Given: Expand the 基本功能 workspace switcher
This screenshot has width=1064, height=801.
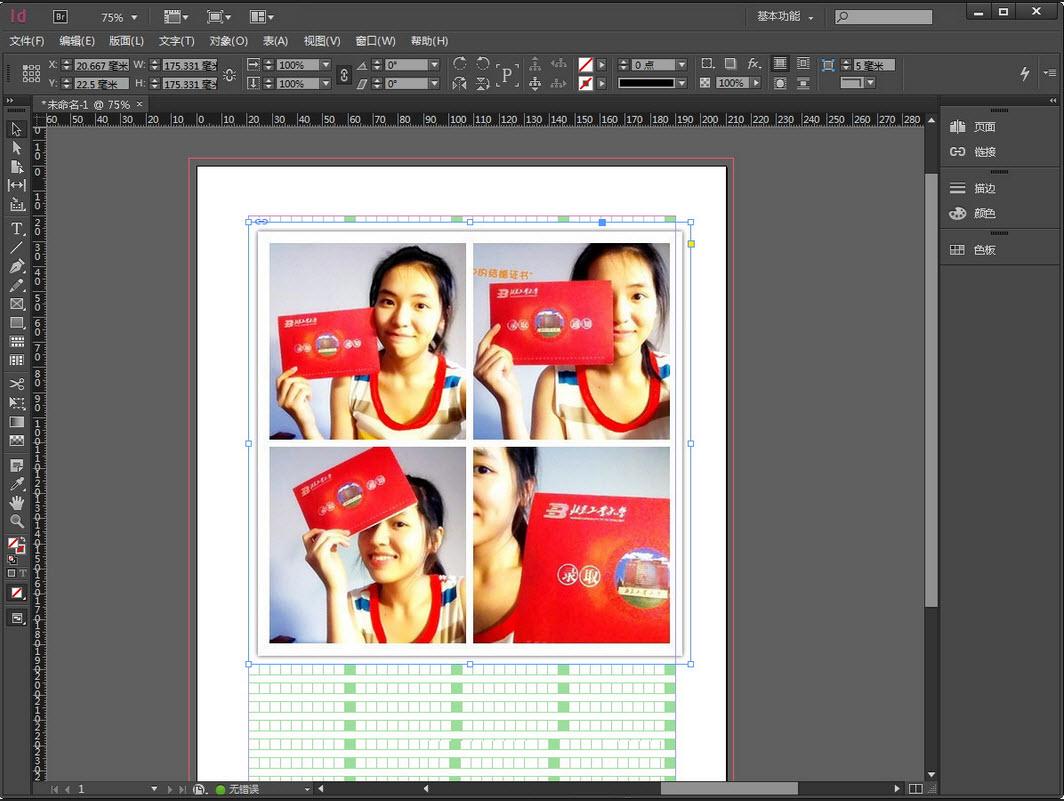Looking at the screenshot, I should (x=784, y=17).
